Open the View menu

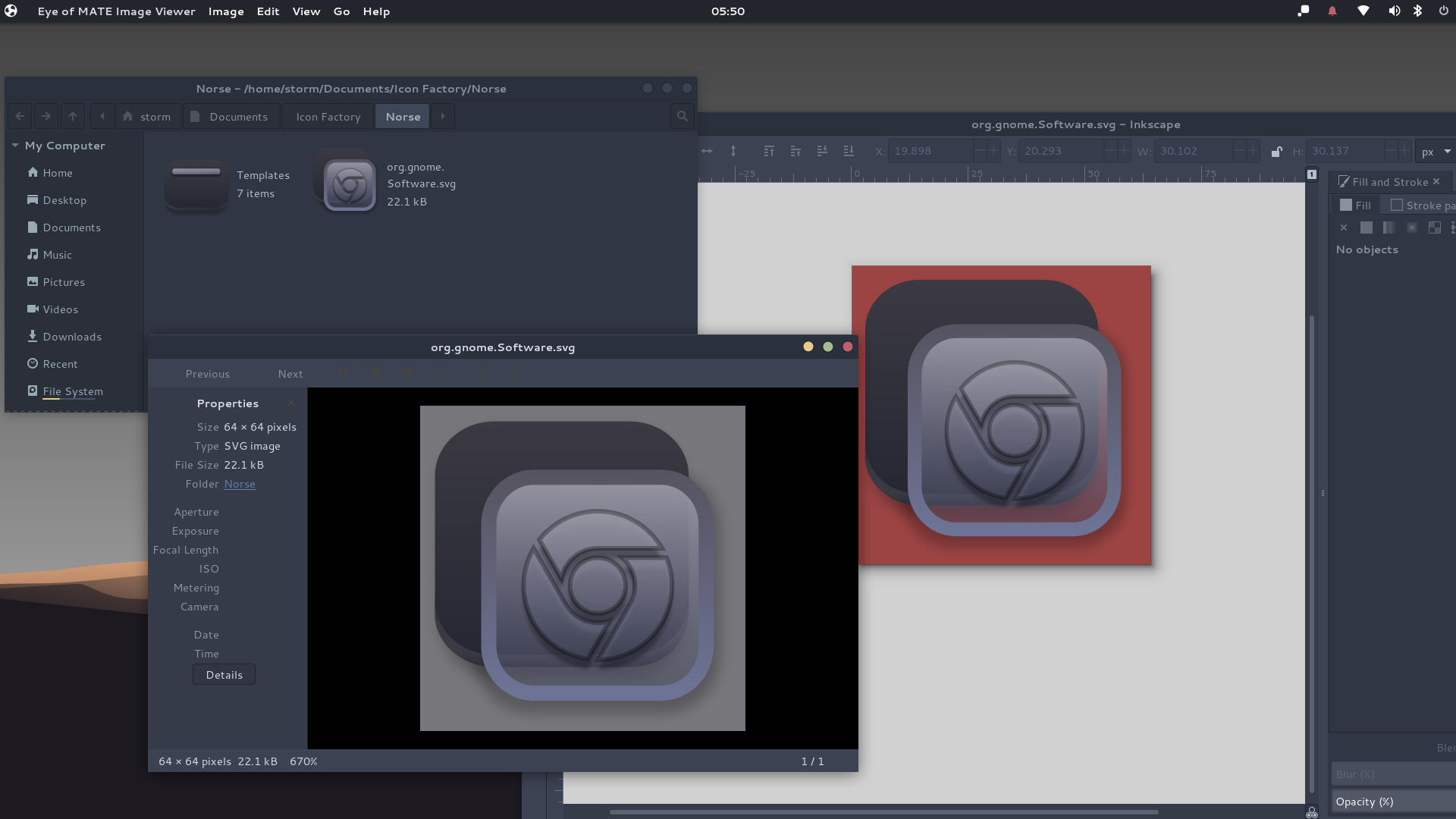click(x=306, y=11)
